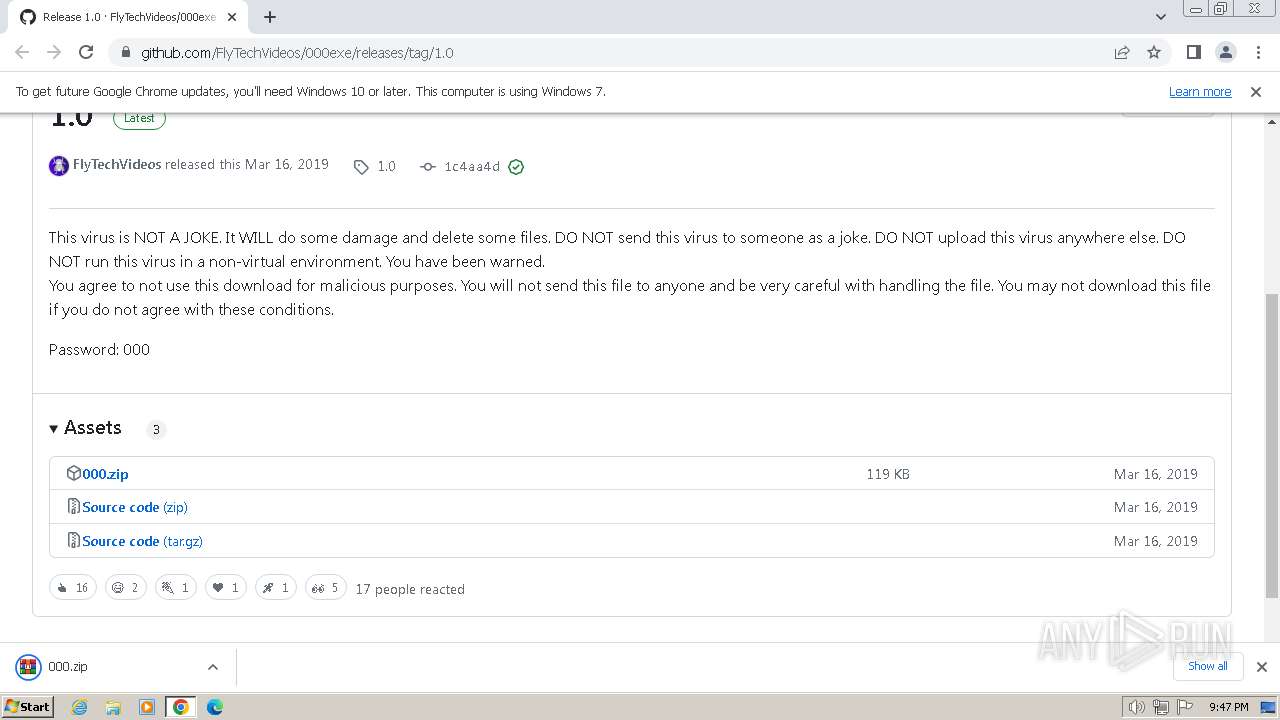The image size is (1280, 720).
Task: Download the 000.zip asset
Action: [x=105, y=474]
